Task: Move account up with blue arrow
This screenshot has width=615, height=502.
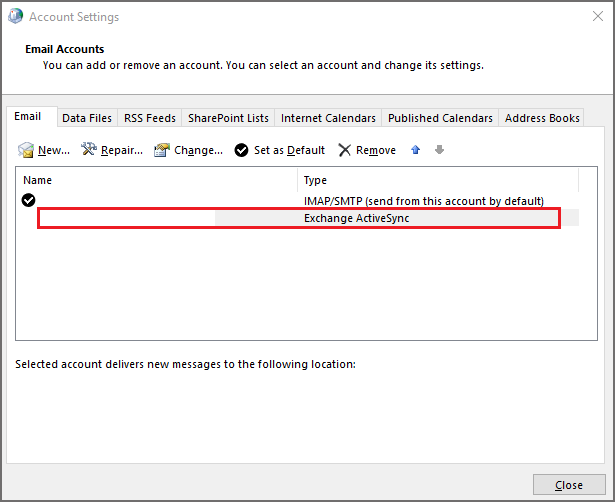Action: tap(415, 149)
